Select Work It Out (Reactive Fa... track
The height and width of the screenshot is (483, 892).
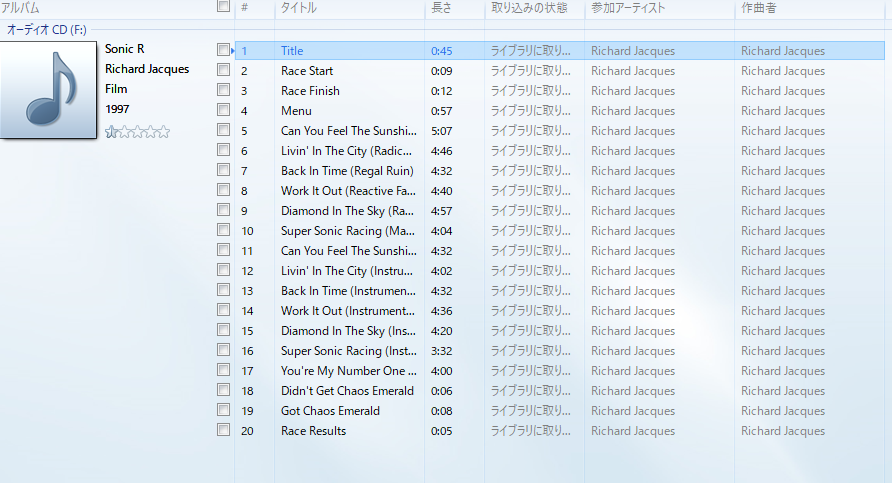coord(348,191)
